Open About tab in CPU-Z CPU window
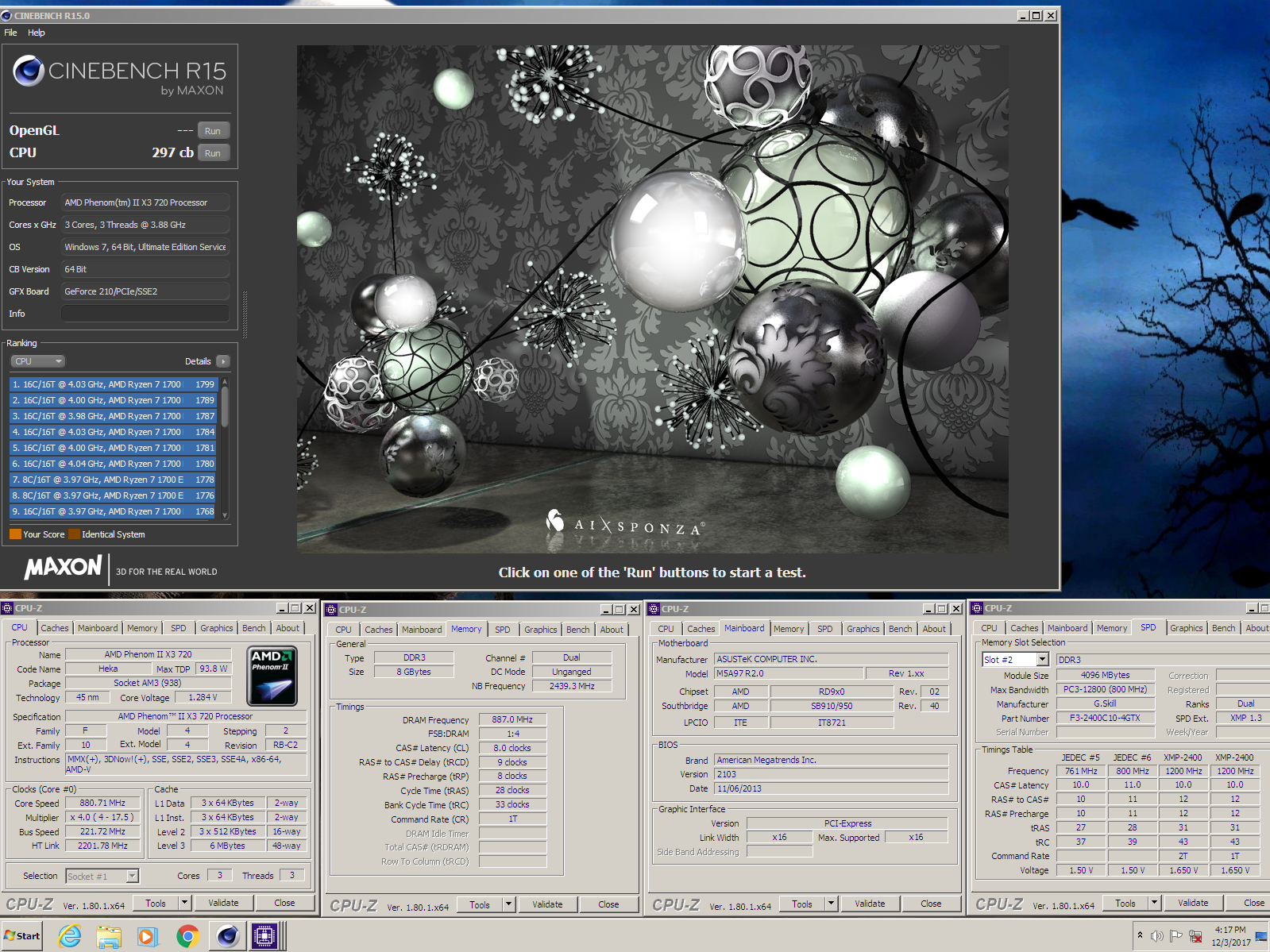The image size is (1270, 952). [288, 628]
